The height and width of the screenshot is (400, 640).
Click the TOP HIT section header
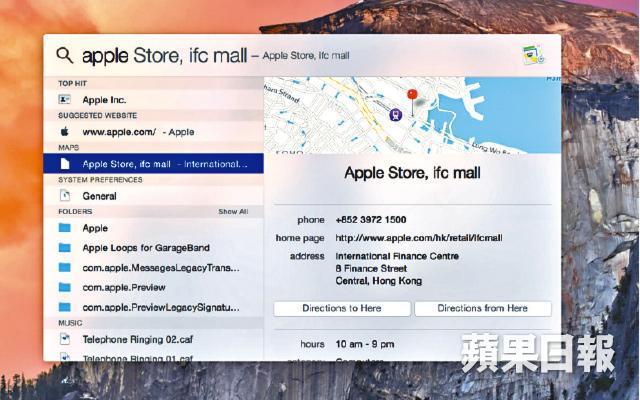(x=72, y=83)
